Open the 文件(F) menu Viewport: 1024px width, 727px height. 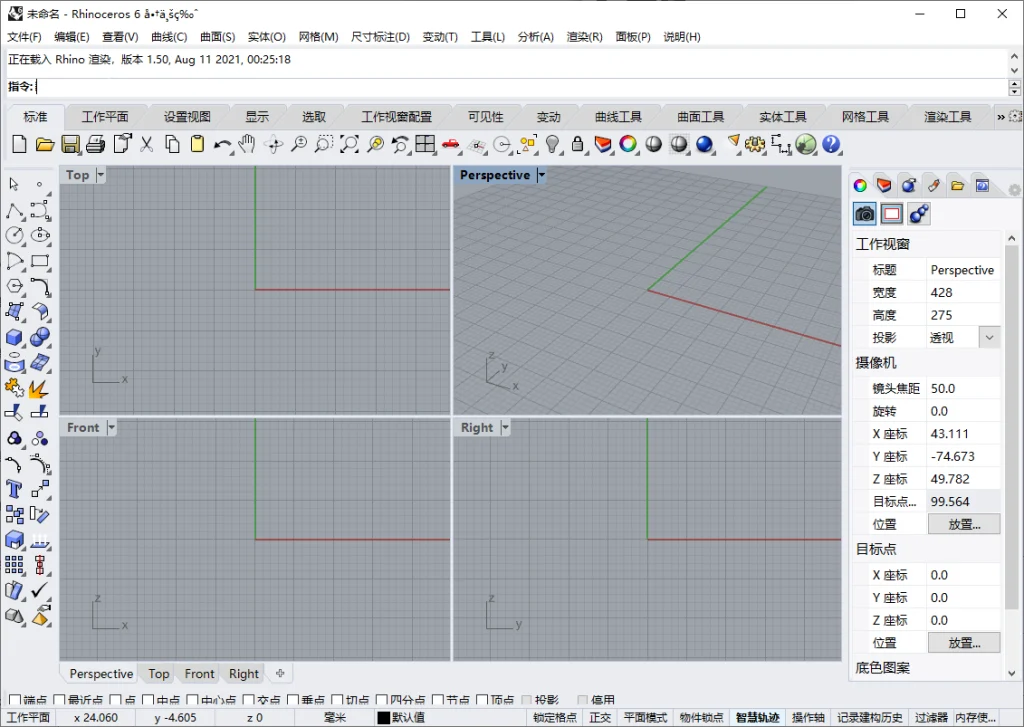(x=24, y=37)
